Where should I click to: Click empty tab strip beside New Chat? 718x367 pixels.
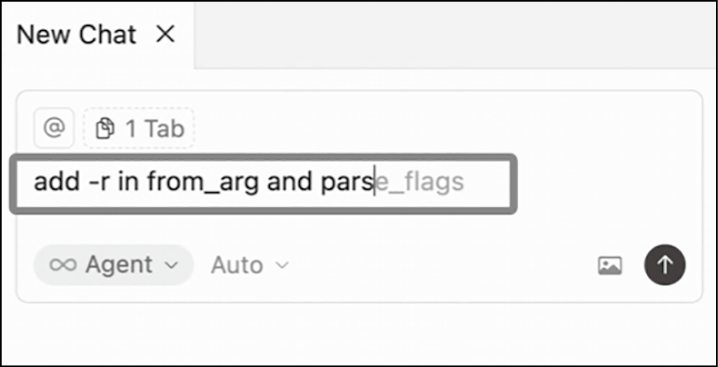456,35
